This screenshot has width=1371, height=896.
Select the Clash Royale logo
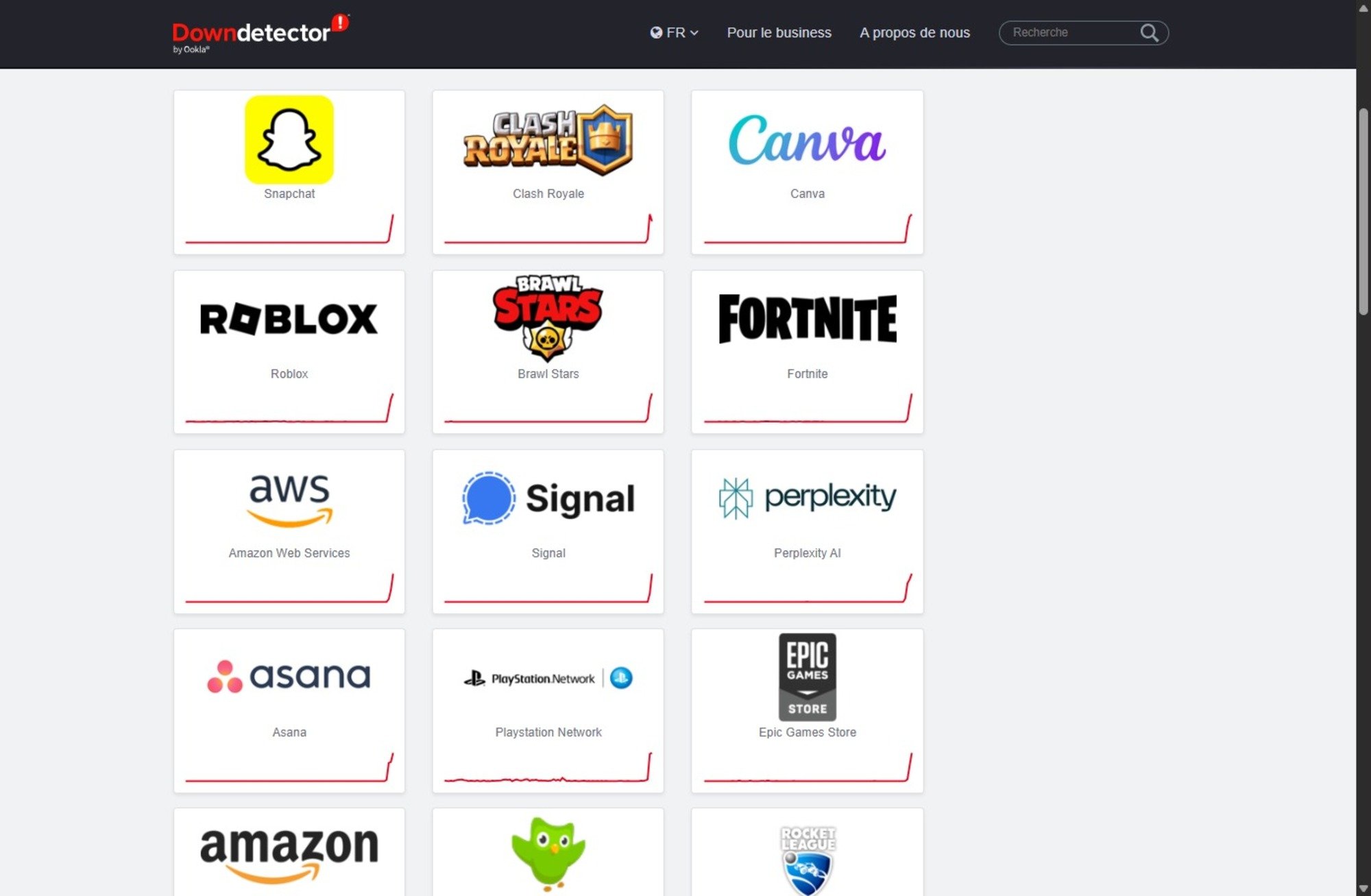click(x=548, y=140)
